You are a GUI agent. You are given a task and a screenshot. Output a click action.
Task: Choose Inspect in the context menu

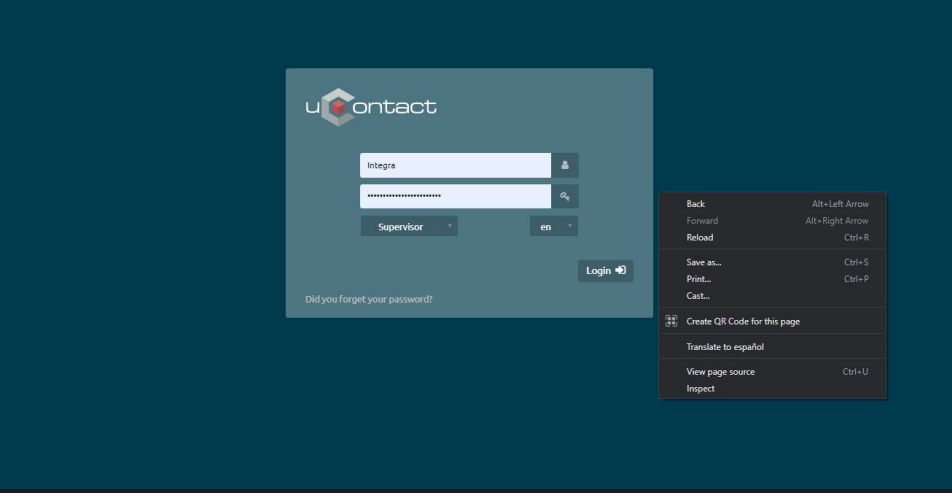[772, 389]
